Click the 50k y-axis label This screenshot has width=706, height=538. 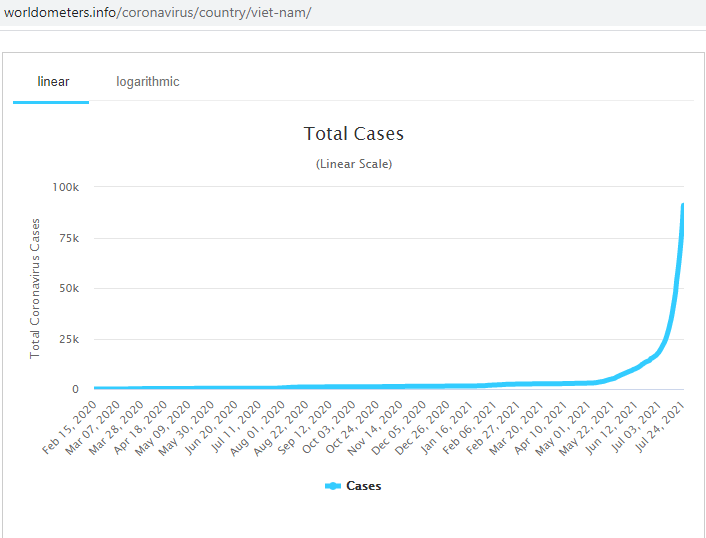(x=68, y=288)
